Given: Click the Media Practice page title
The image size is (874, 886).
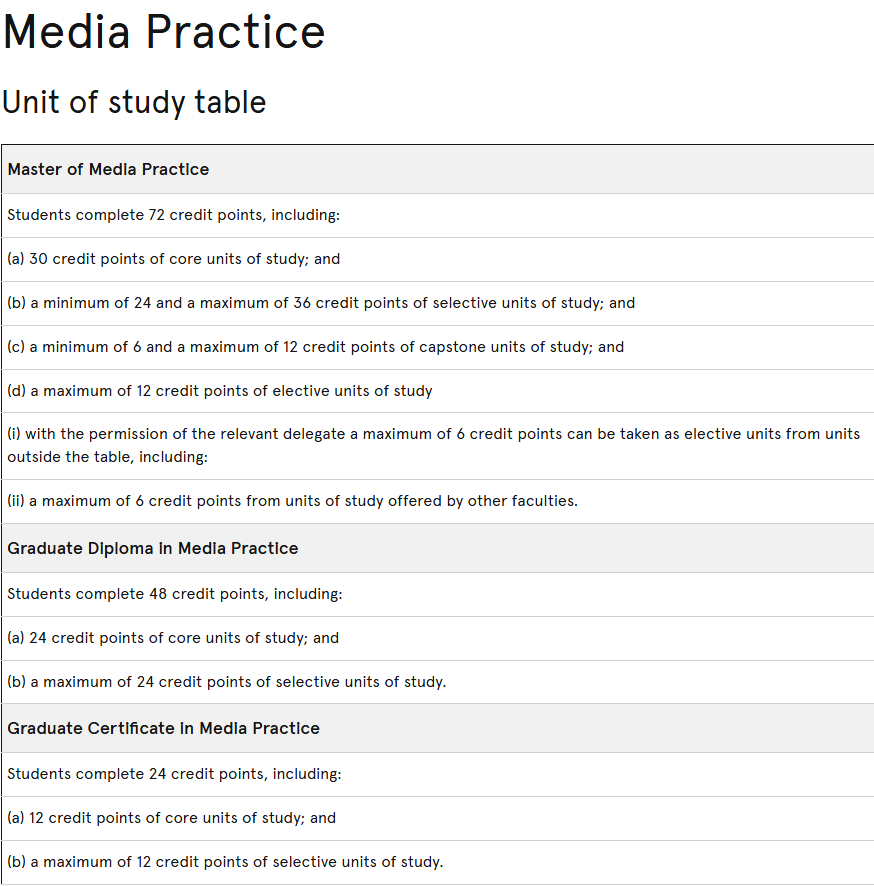Looking at the screenshot, I should (x=164, y=32).
